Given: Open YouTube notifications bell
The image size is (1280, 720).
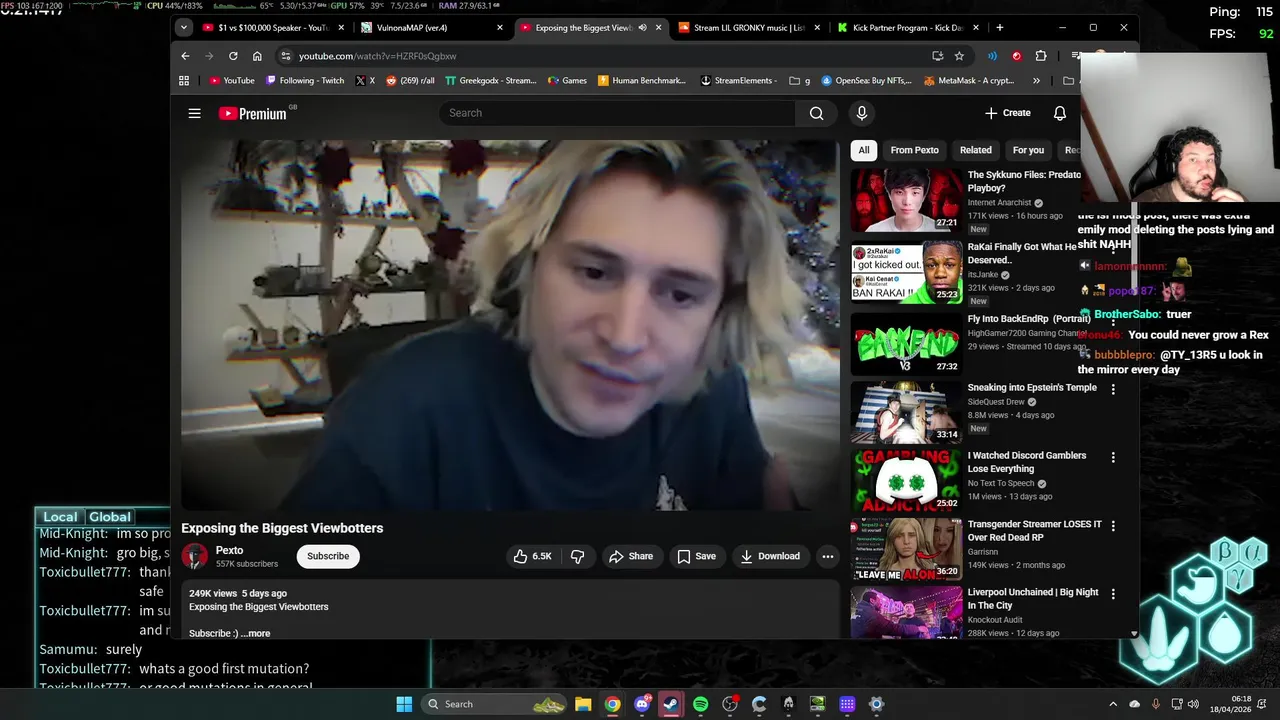Looking at the screenshot, I should coord(1060,113).
